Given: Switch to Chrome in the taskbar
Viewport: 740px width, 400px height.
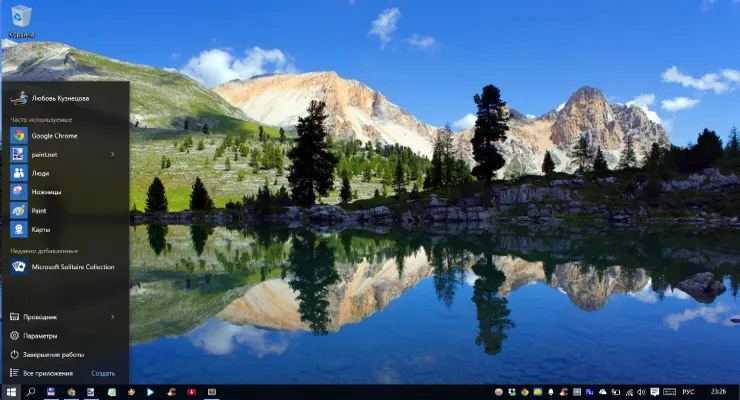Looking at the screenshot, I should pos(71,392).
